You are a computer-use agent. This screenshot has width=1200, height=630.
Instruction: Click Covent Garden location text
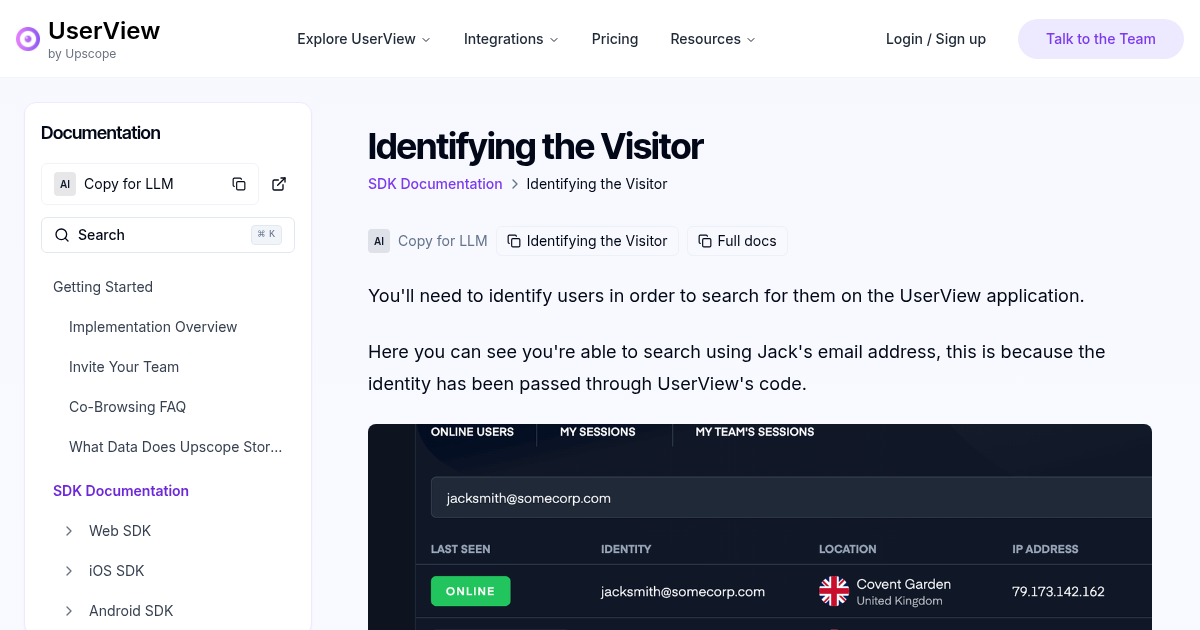coord(904,584)
